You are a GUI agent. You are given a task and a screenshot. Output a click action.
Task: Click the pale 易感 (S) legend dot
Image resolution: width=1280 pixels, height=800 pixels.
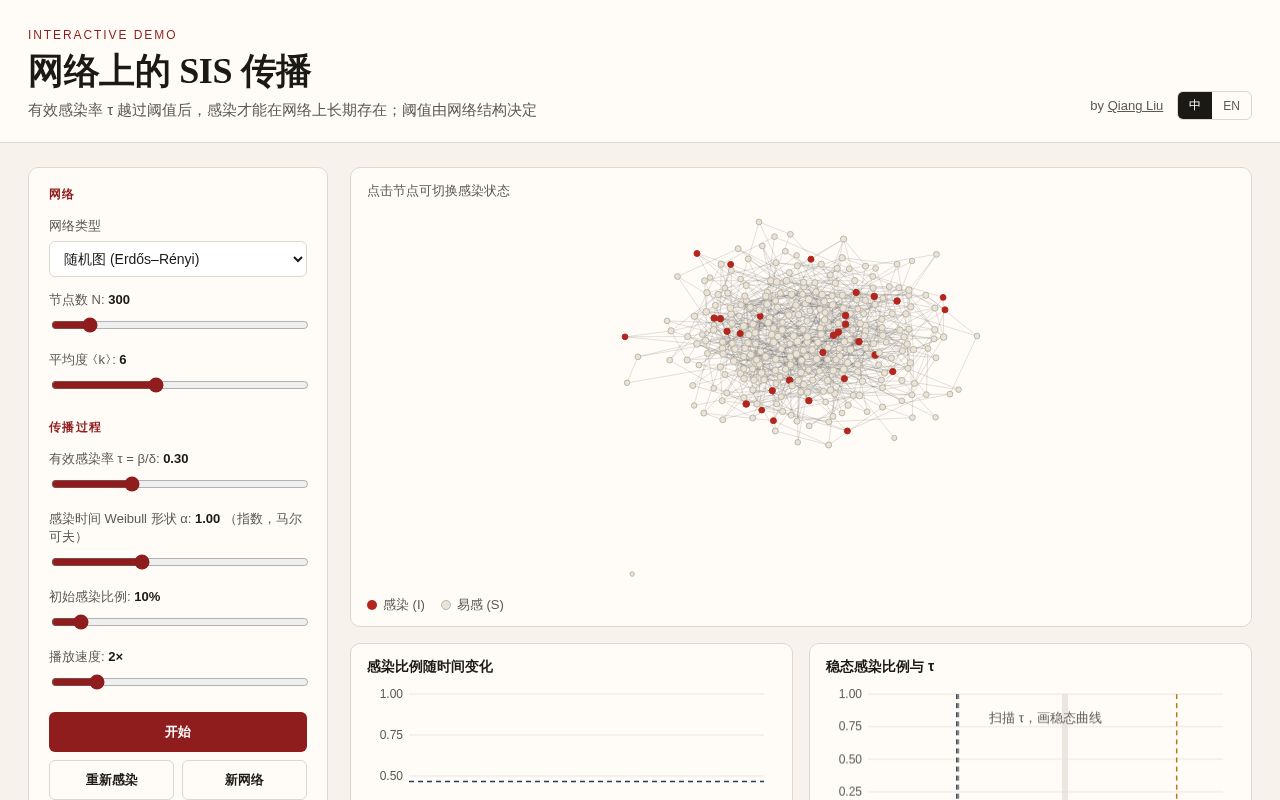pos(446,605)
